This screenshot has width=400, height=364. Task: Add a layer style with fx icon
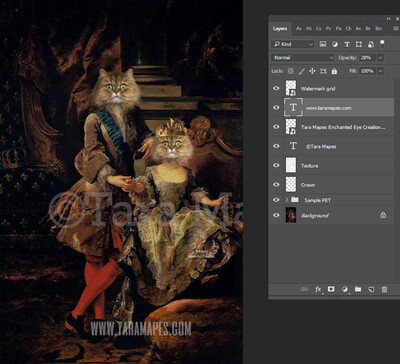pyautogui.click(x=318, y=289)
